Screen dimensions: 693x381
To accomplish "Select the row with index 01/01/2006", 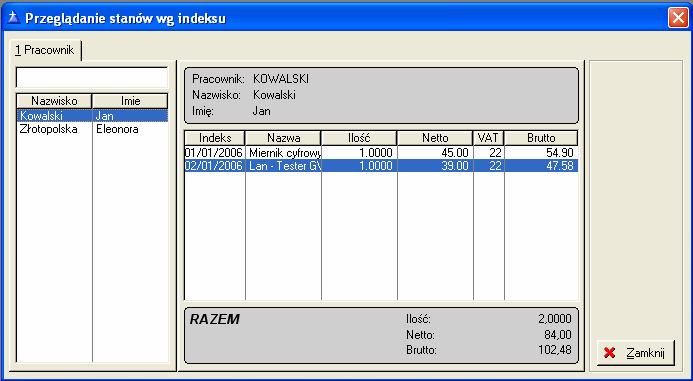I will (381, 153).
